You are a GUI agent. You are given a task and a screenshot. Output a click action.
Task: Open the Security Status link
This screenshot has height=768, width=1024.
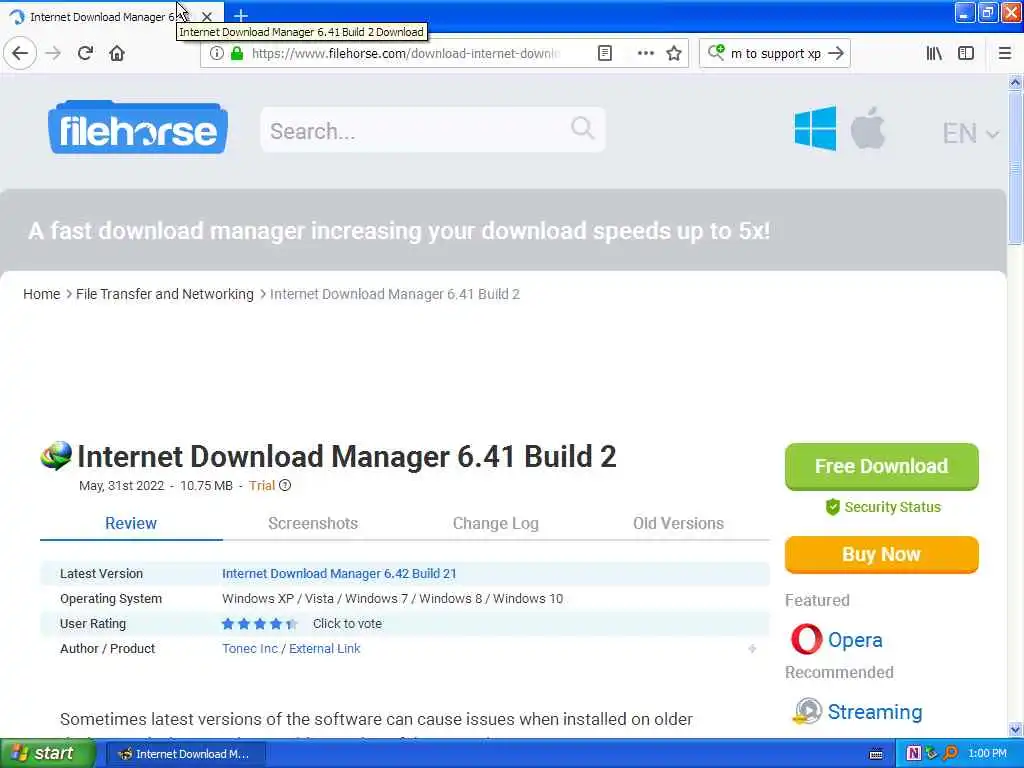pyautogui.click(x=892, y=507)
